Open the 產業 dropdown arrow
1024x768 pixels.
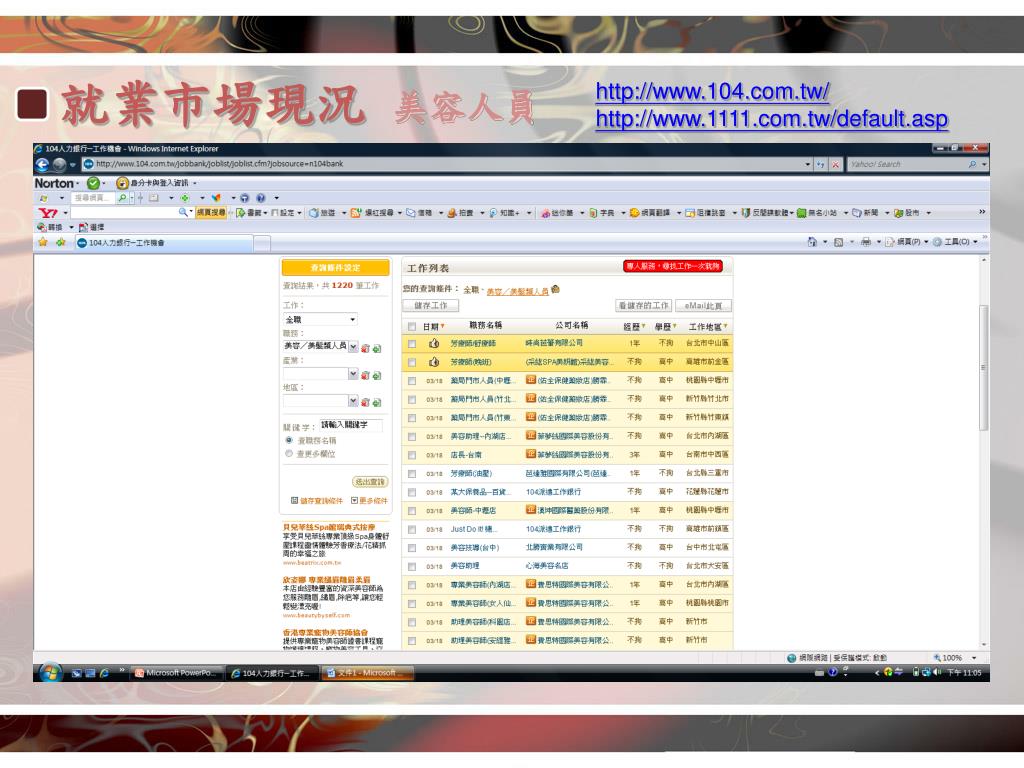[353, 374]
